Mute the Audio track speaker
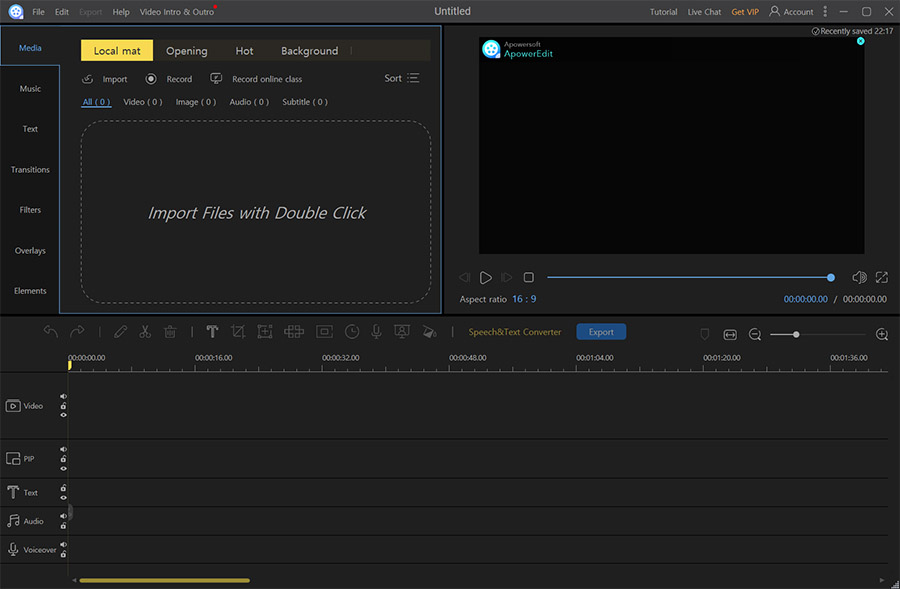The height and width of the screenshot is (589, 900). click(63, 516)
